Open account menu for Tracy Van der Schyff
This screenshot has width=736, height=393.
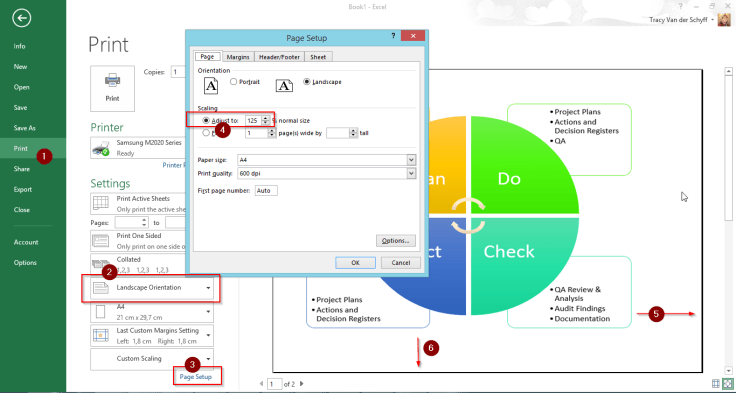[713, 20]
